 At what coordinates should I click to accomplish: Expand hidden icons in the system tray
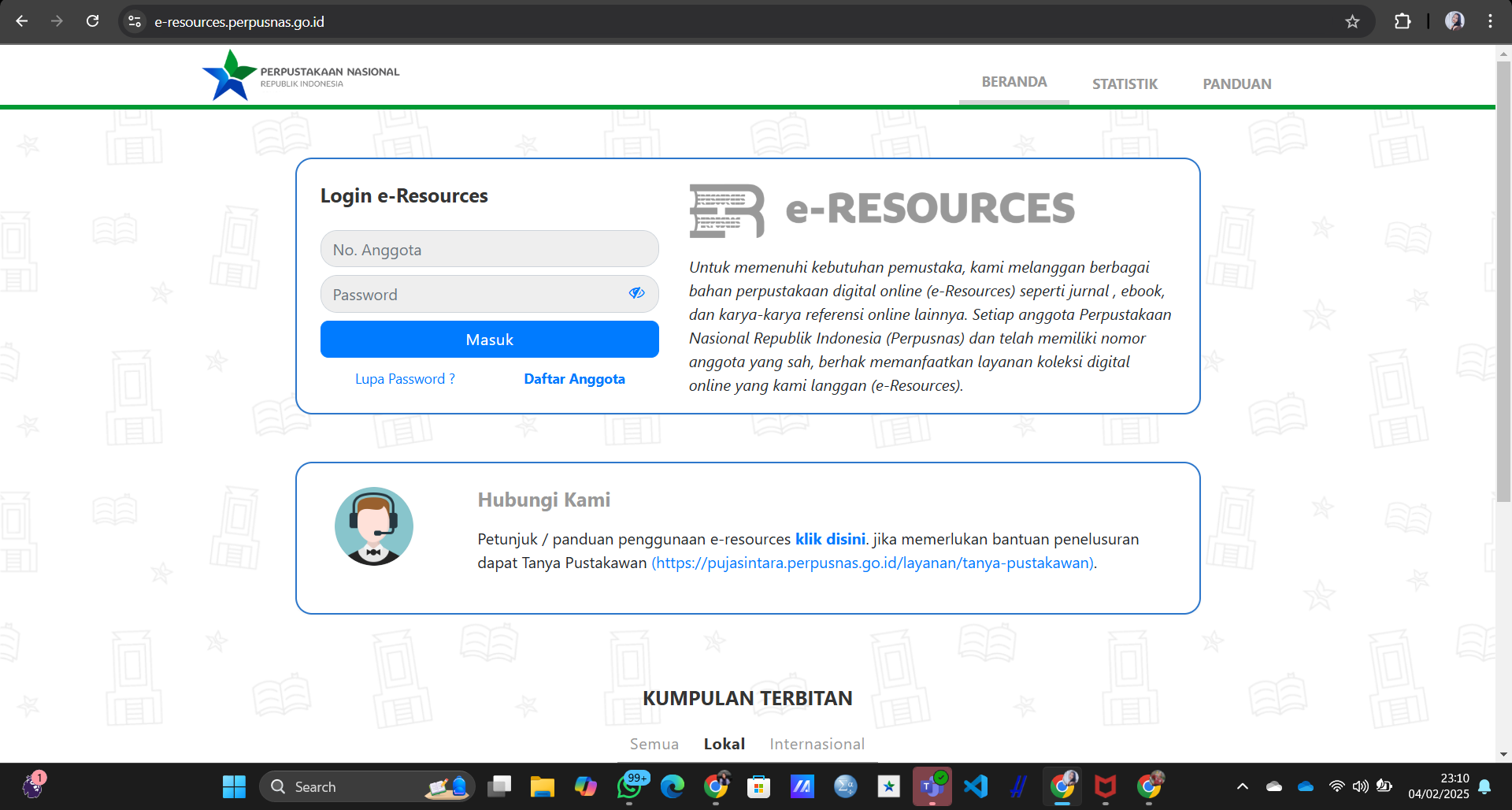(1242, 786)
